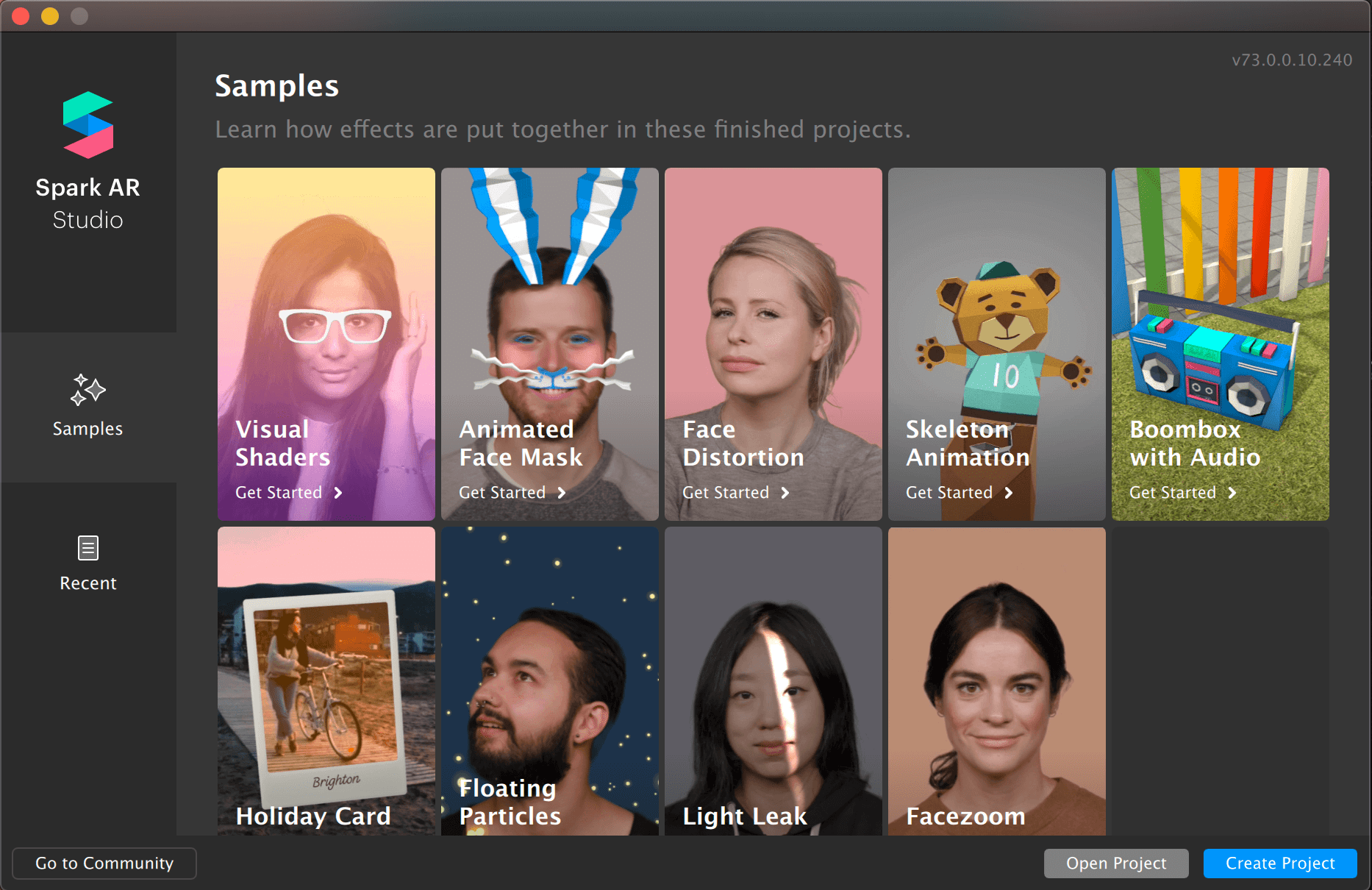
Task: Click the Create Project button
Action: (x=1279, y=863)
